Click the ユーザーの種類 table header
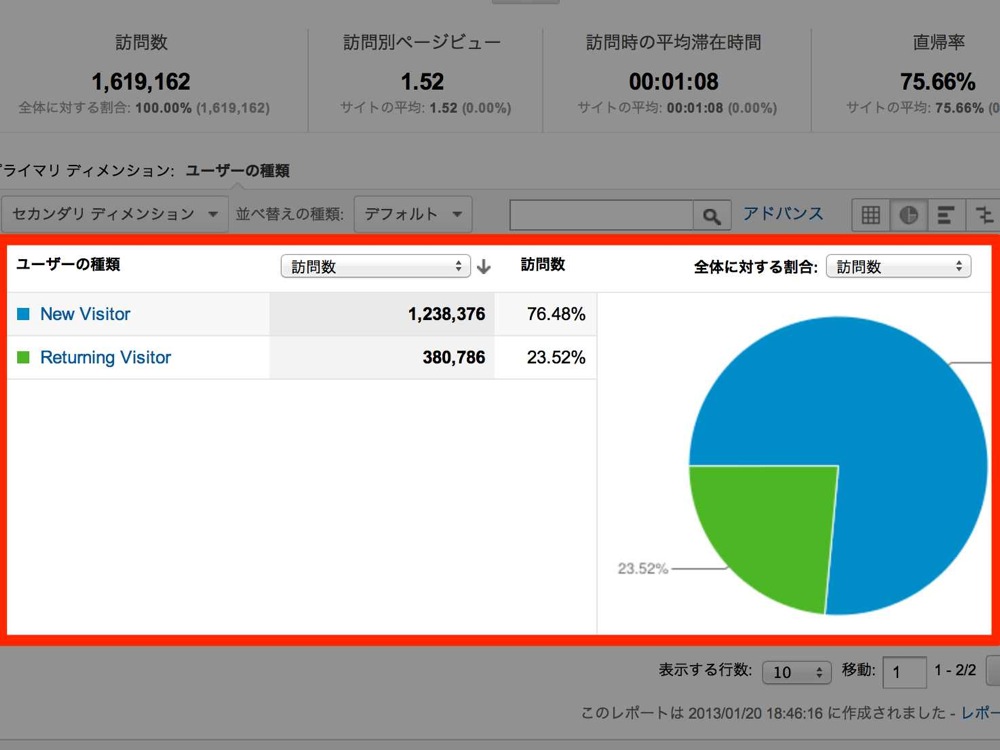The width and height of the screenshot is (1000, 750). click(68, 265)
